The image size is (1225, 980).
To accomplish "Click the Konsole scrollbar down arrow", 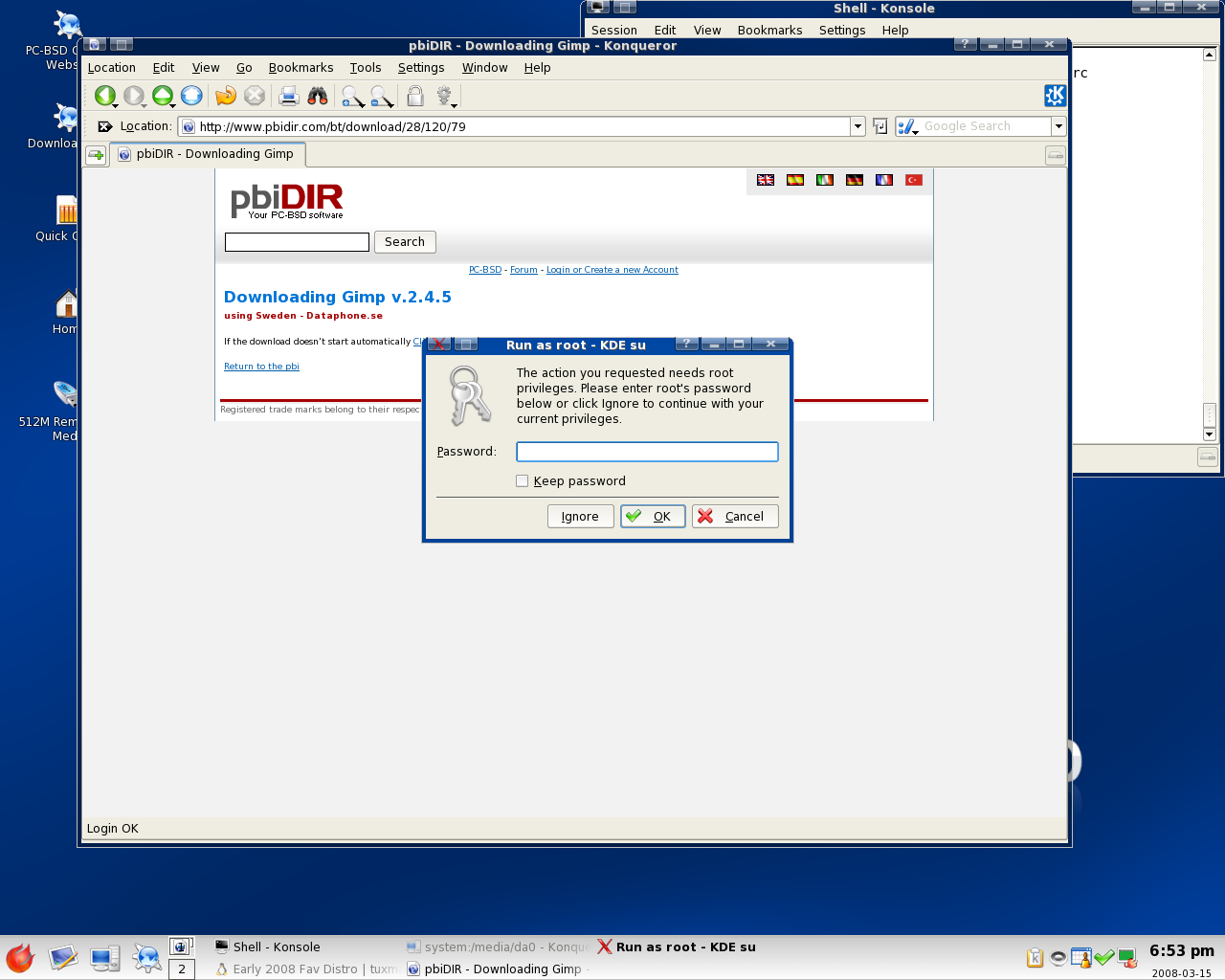I will (x=1209, y=434).
